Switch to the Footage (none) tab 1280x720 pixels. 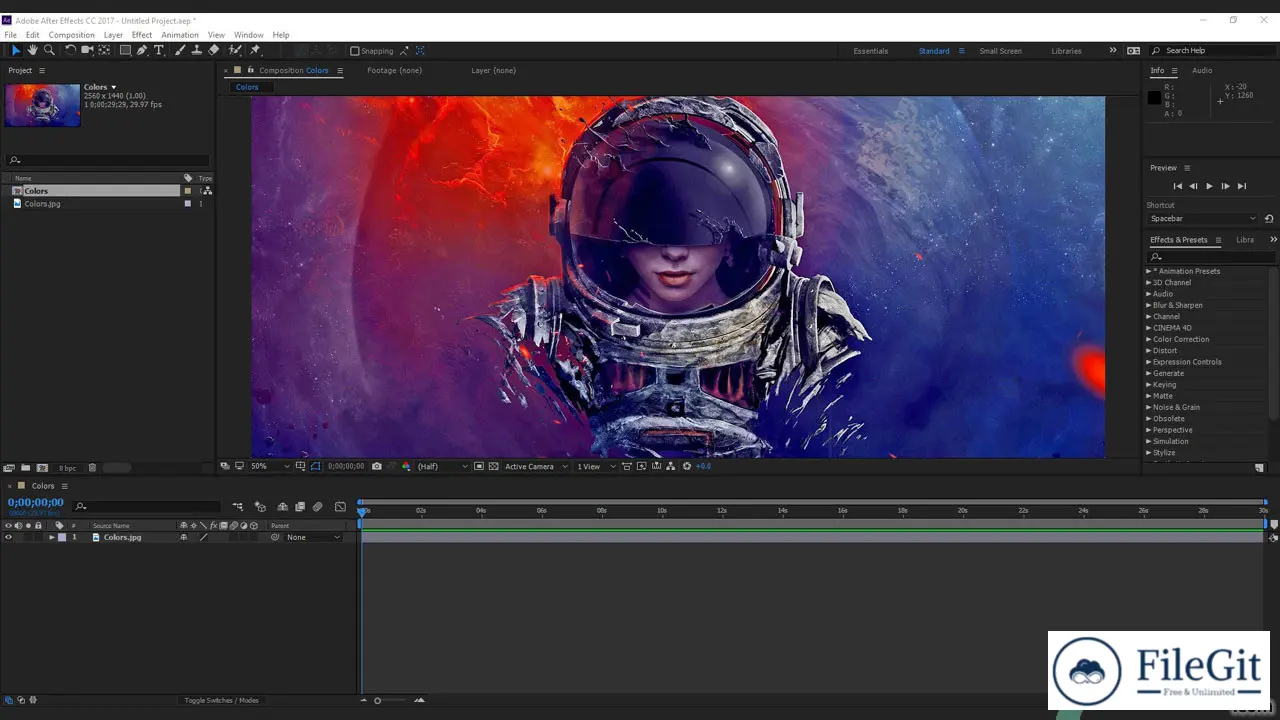394,70
